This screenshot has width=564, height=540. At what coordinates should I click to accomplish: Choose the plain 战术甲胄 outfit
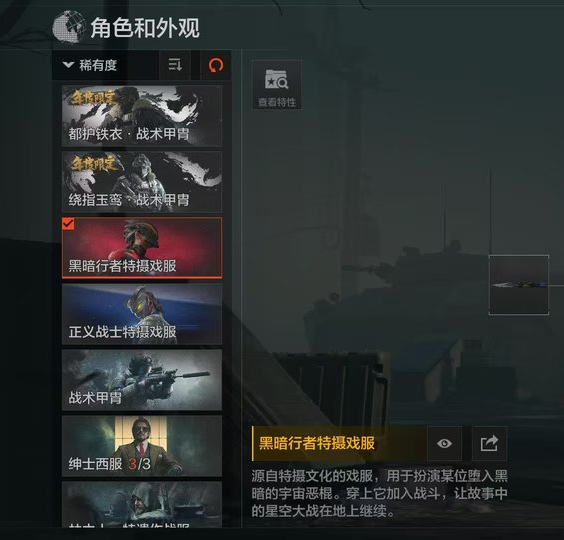[x=142, y=380]
